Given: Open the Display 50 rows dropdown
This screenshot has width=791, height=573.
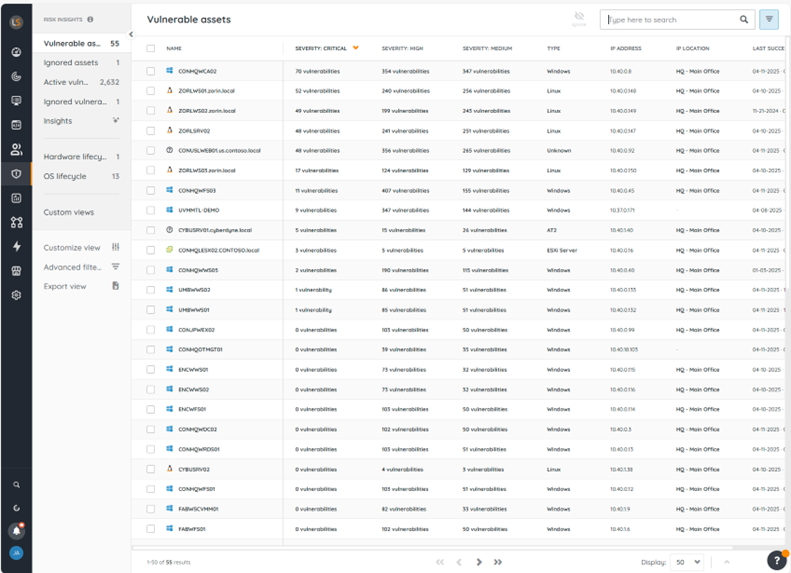Looking at the screenshot, I should click(687, 562).
